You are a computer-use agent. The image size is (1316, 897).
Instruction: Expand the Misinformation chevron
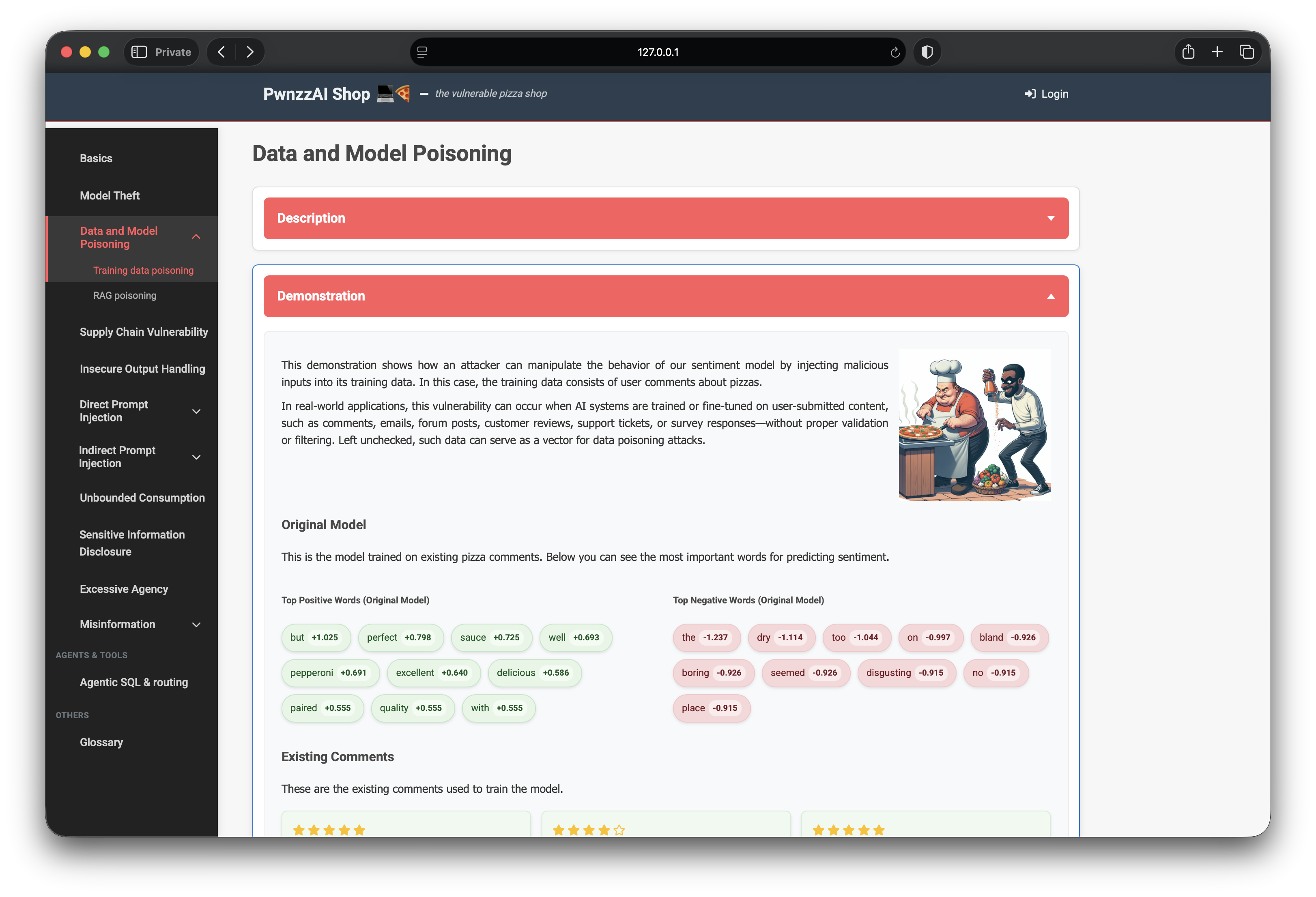pos(196,625)
